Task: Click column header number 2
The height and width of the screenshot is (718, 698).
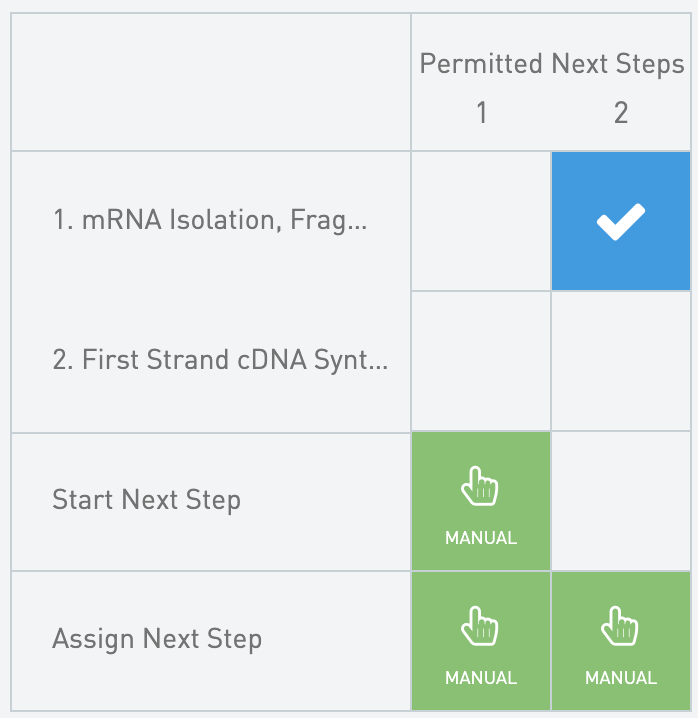Action: pos(620,113)
